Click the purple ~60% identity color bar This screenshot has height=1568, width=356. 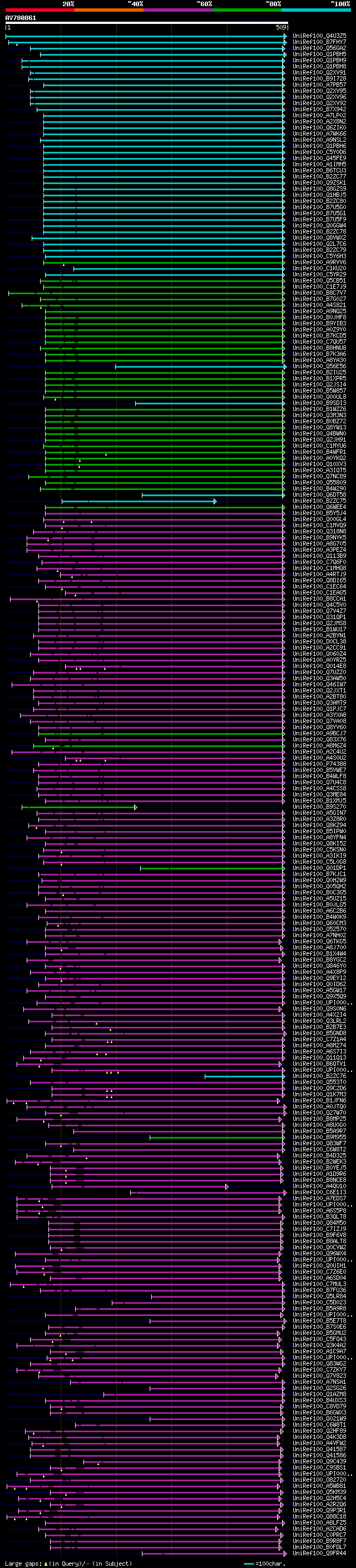179,10
